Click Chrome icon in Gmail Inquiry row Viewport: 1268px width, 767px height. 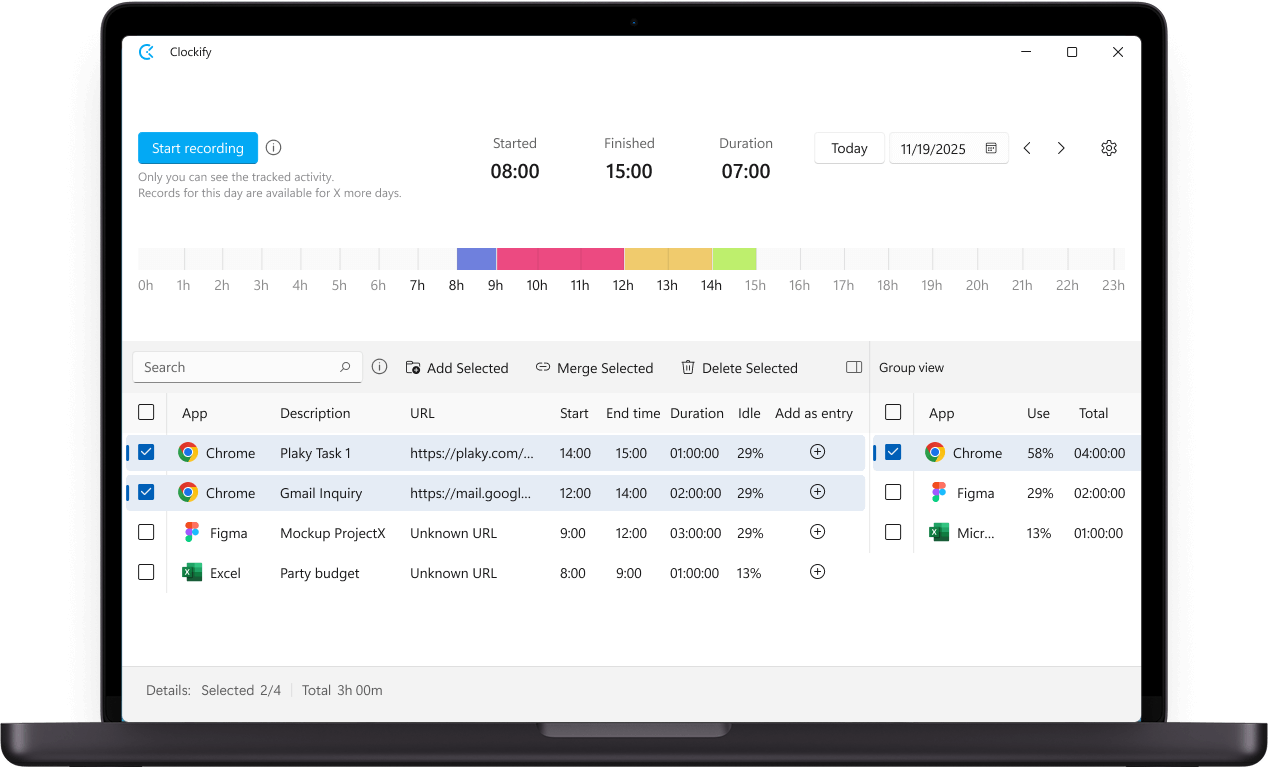(x=188, y=492)
